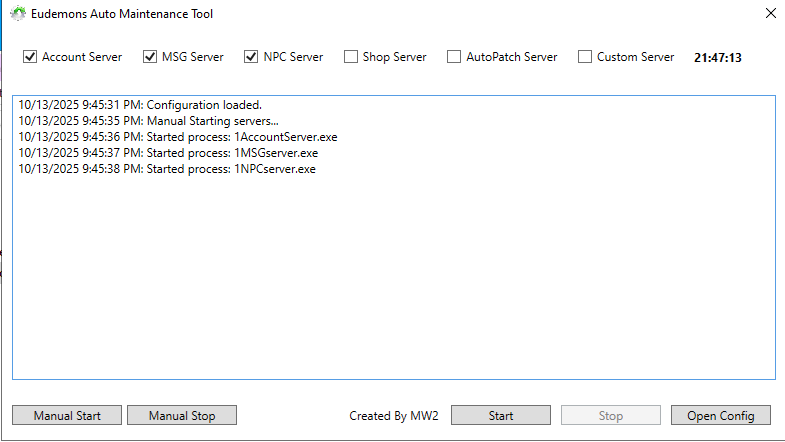Screen dimensions: 785x442
Task: Click the 'Manual Starting servers...' log entry
Action: [148, 121]
